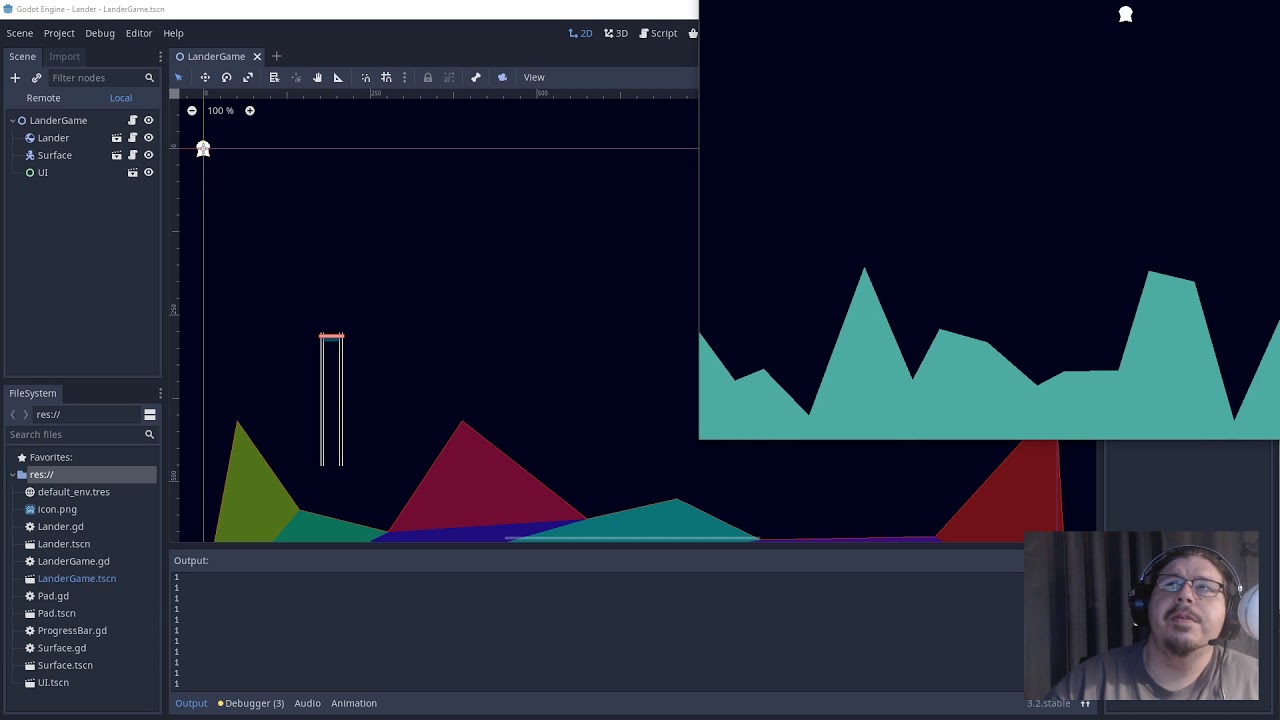Image resolution: width=1280 pixels, height=720 pixels.
Task: Hide the Surface node with its eye icon
Action: coord(149,155)
